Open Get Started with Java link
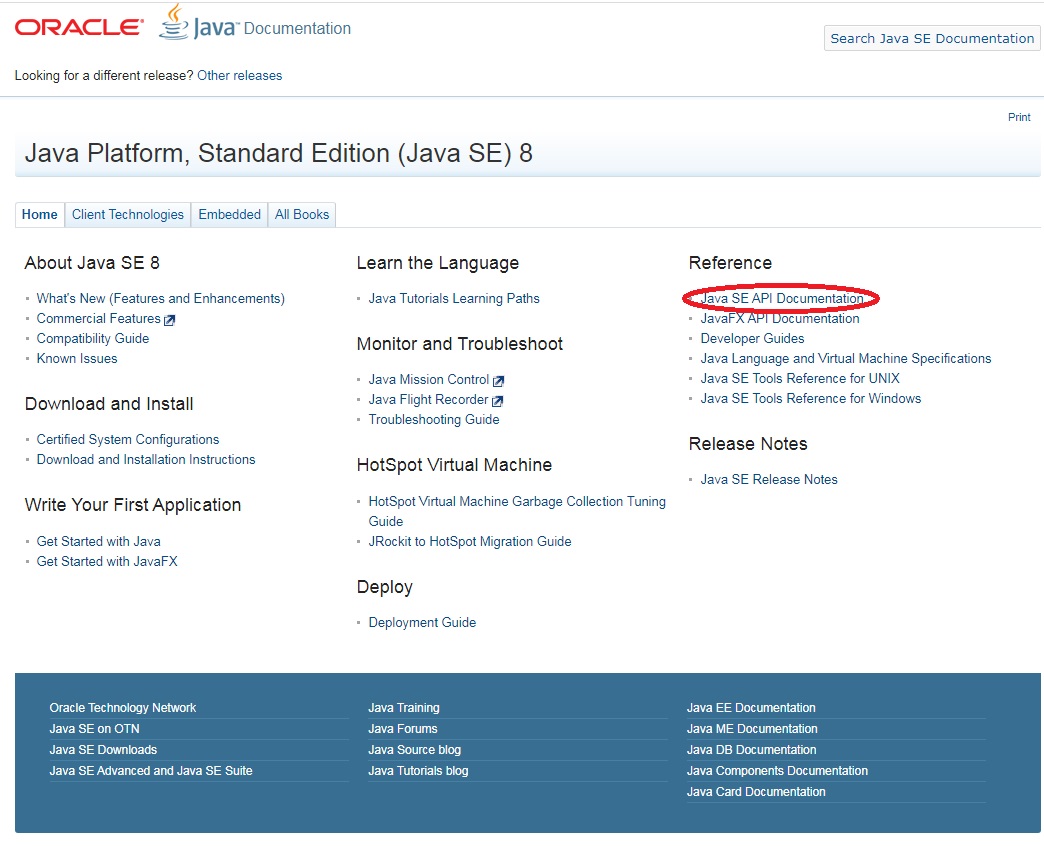Image resolution: width=1044 pixels, height=848 pixels. click(x=99, y=542)
